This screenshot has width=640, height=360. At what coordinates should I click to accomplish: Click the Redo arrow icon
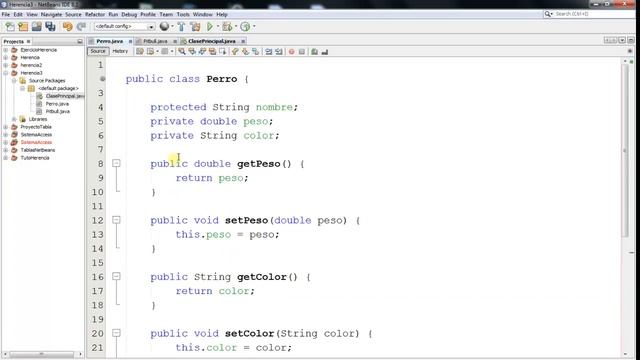tap(81, 27)
